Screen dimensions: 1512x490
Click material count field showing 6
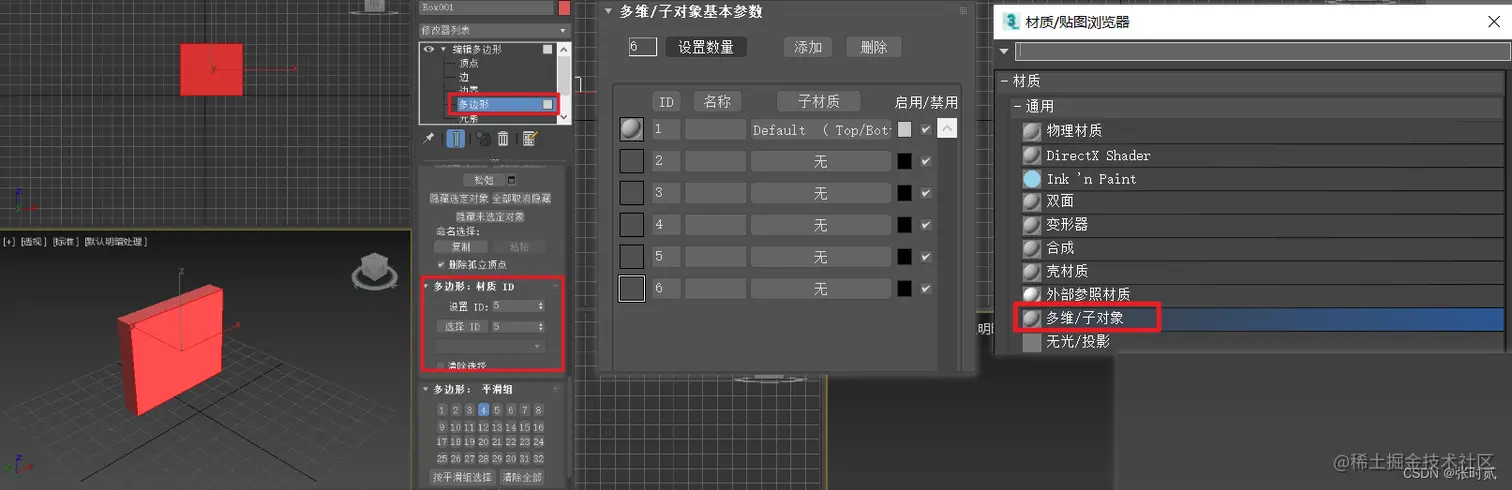(x=643, y=47)
